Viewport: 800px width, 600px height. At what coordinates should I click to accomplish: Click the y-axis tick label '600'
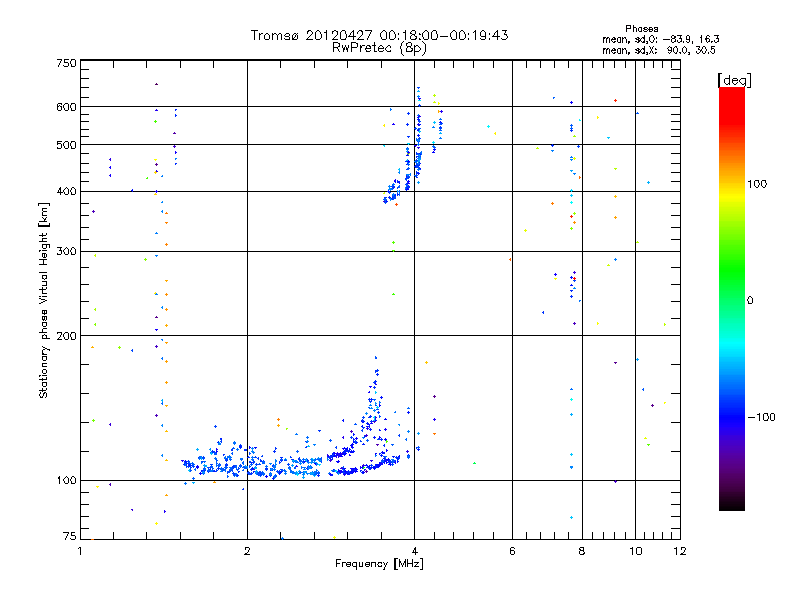(66, 107)
